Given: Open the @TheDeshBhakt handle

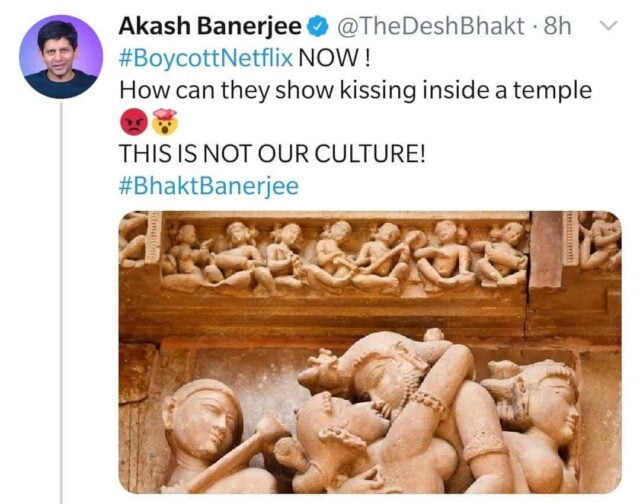Looking at the screenshot, I should coord(430,27).
